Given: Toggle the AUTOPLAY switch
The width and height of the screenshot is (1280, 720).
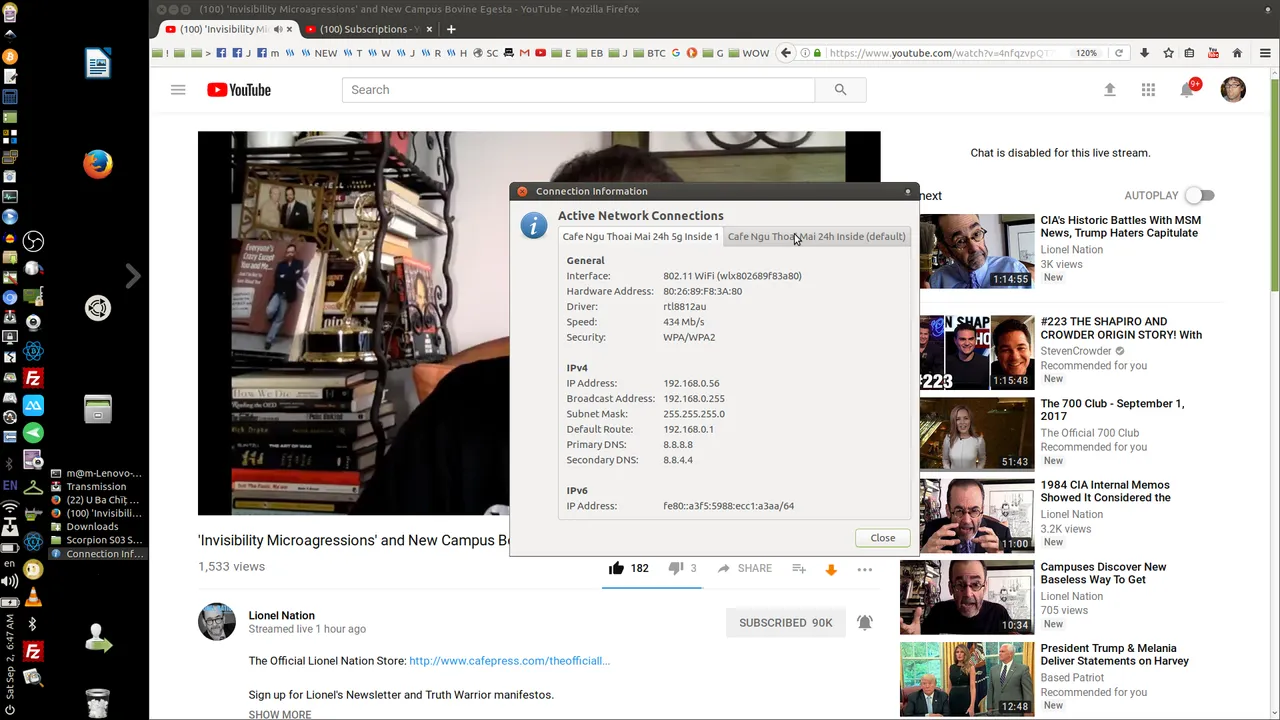Looking at the screenshot, I should coord(1199,196).
